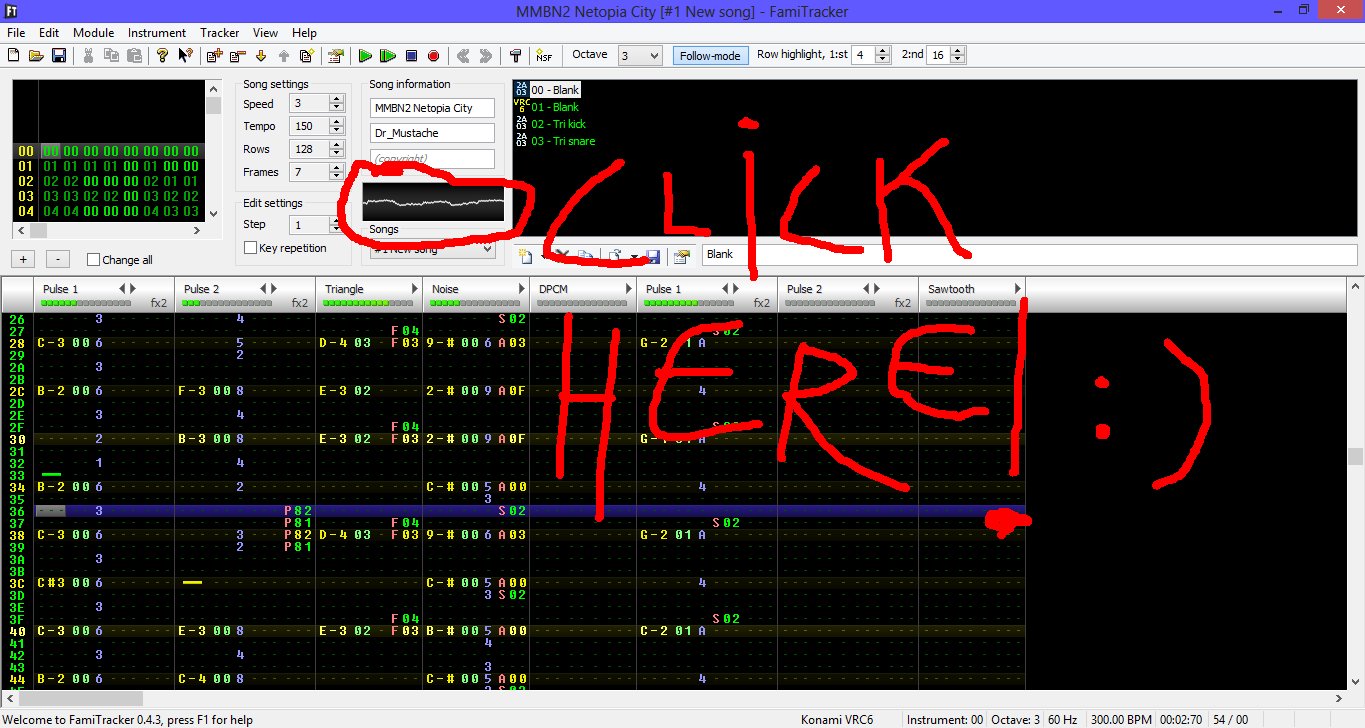The width and height of the screenshot is (1365, 728).
Task: Enable the Change all checkbox
Action: tap(94, 260)
